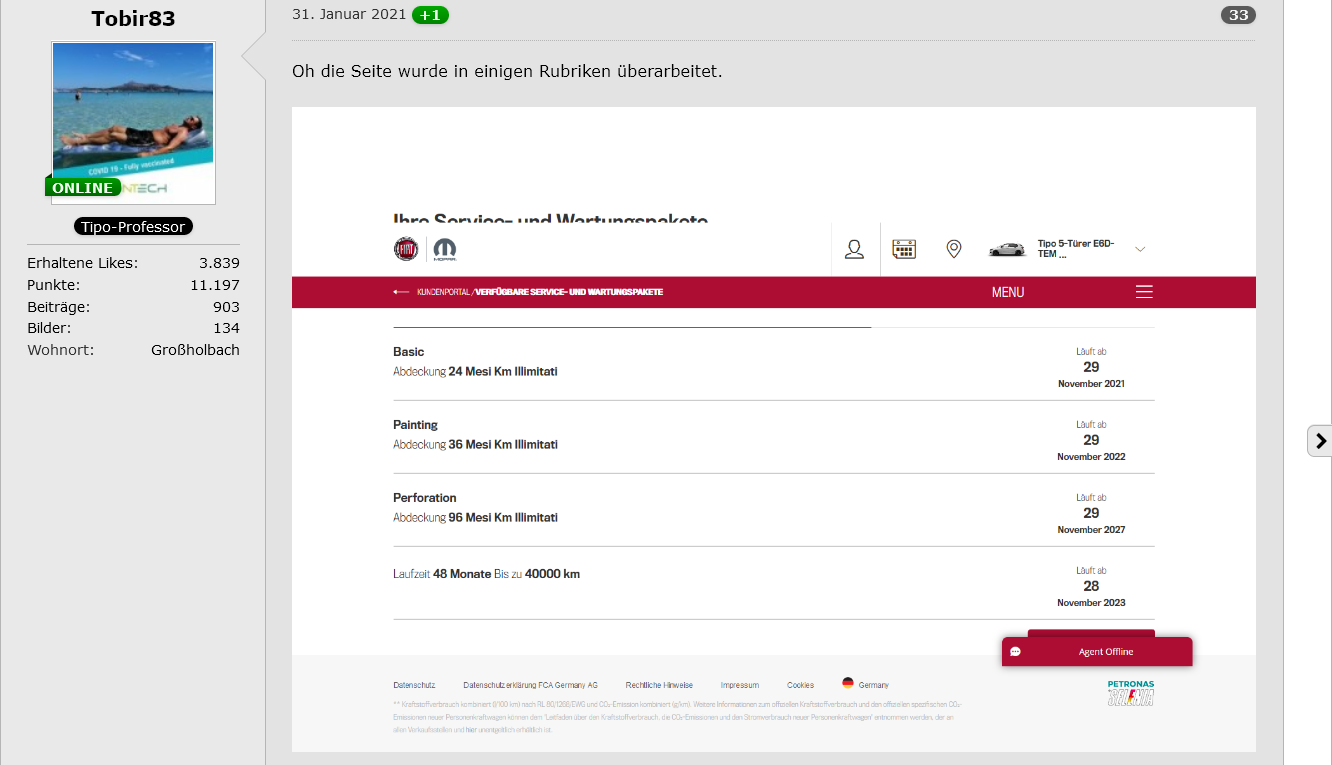The height and width of the screenshot is (765, 1332).
Task: Open the user account profile icon
Action: click(854, 249)
